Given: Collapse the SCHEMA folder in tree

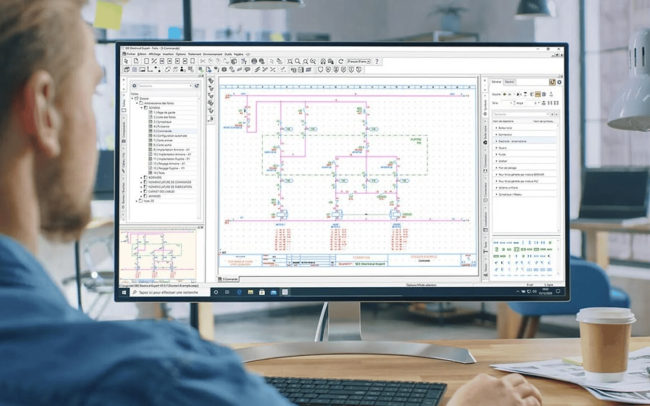Looking at the screenshot, I should [x=143, y=107].
